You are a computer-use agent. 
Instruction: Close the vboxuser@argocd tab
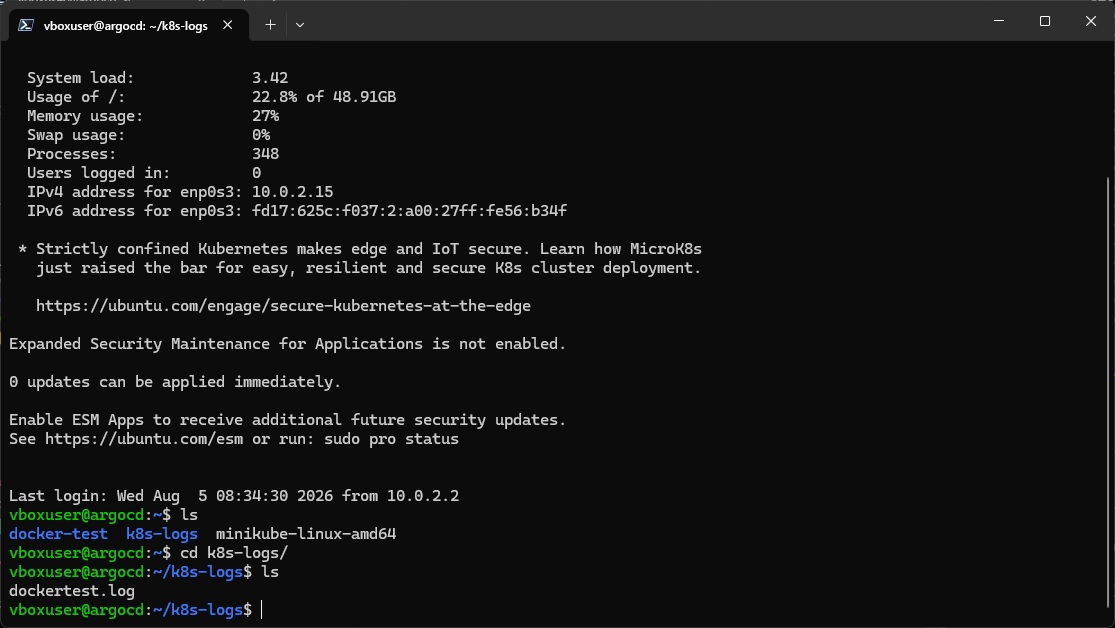point(228,25)
